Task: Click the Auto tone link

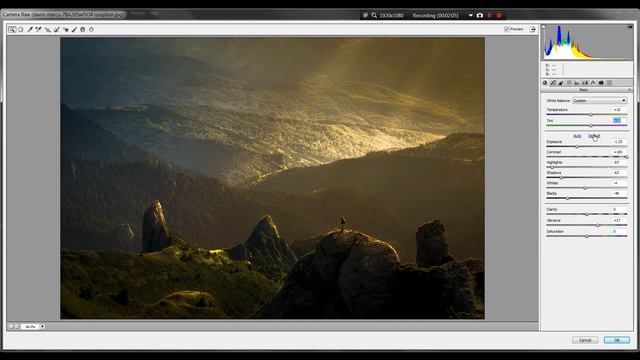Action: (577, 136)
